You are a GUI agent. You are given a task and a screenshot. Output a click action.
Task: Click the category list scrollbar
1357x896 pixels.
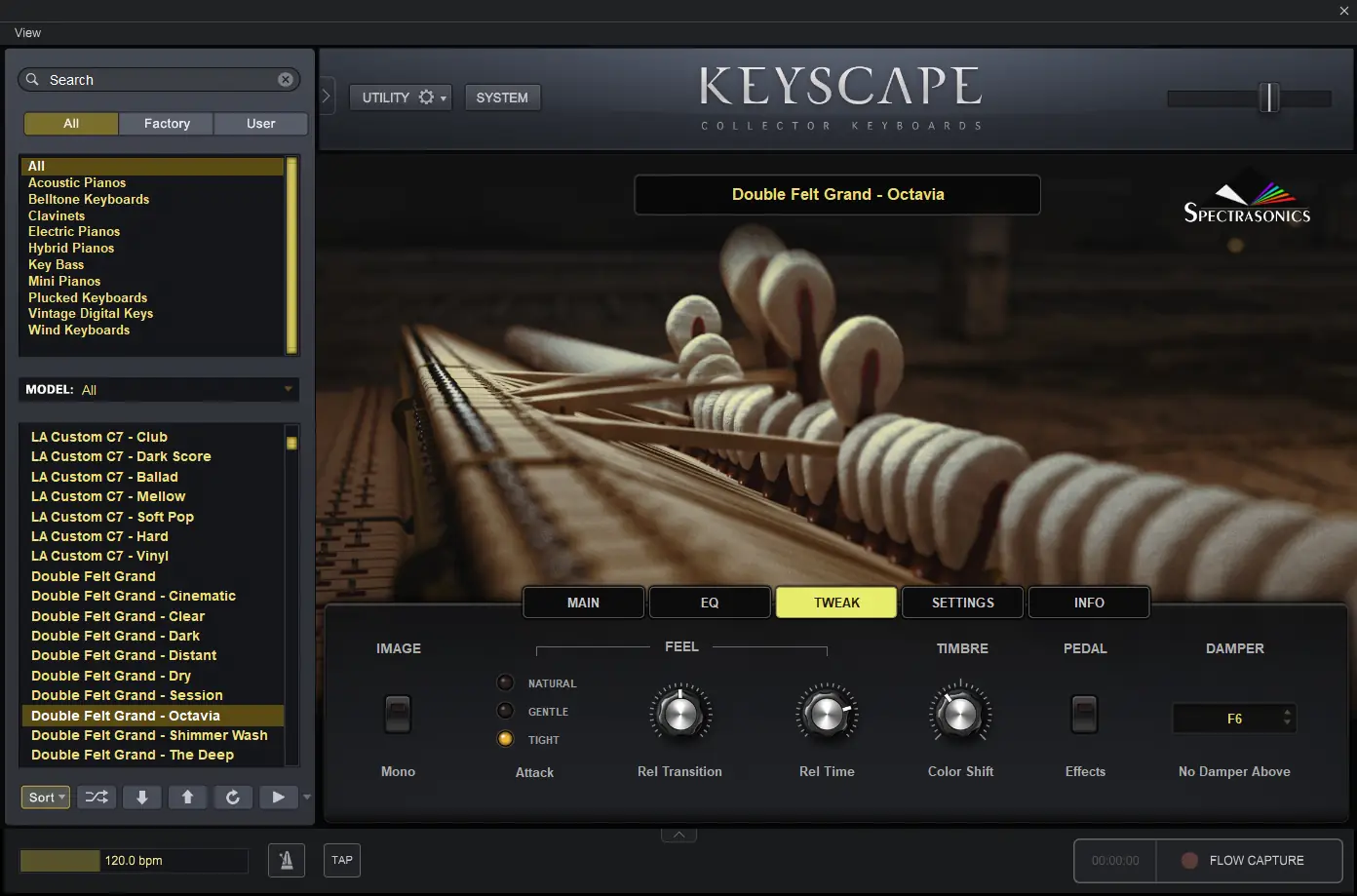pyautogui.click(x=291, y=255)
